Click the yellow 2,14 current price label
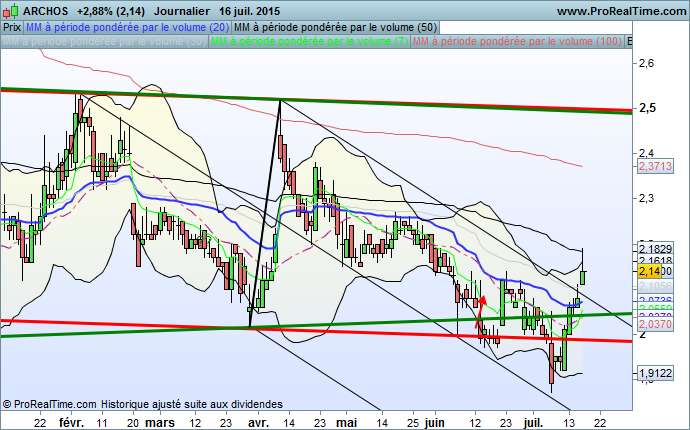The width and height of the screenshot is (690, 430). [x=650, y=272]
